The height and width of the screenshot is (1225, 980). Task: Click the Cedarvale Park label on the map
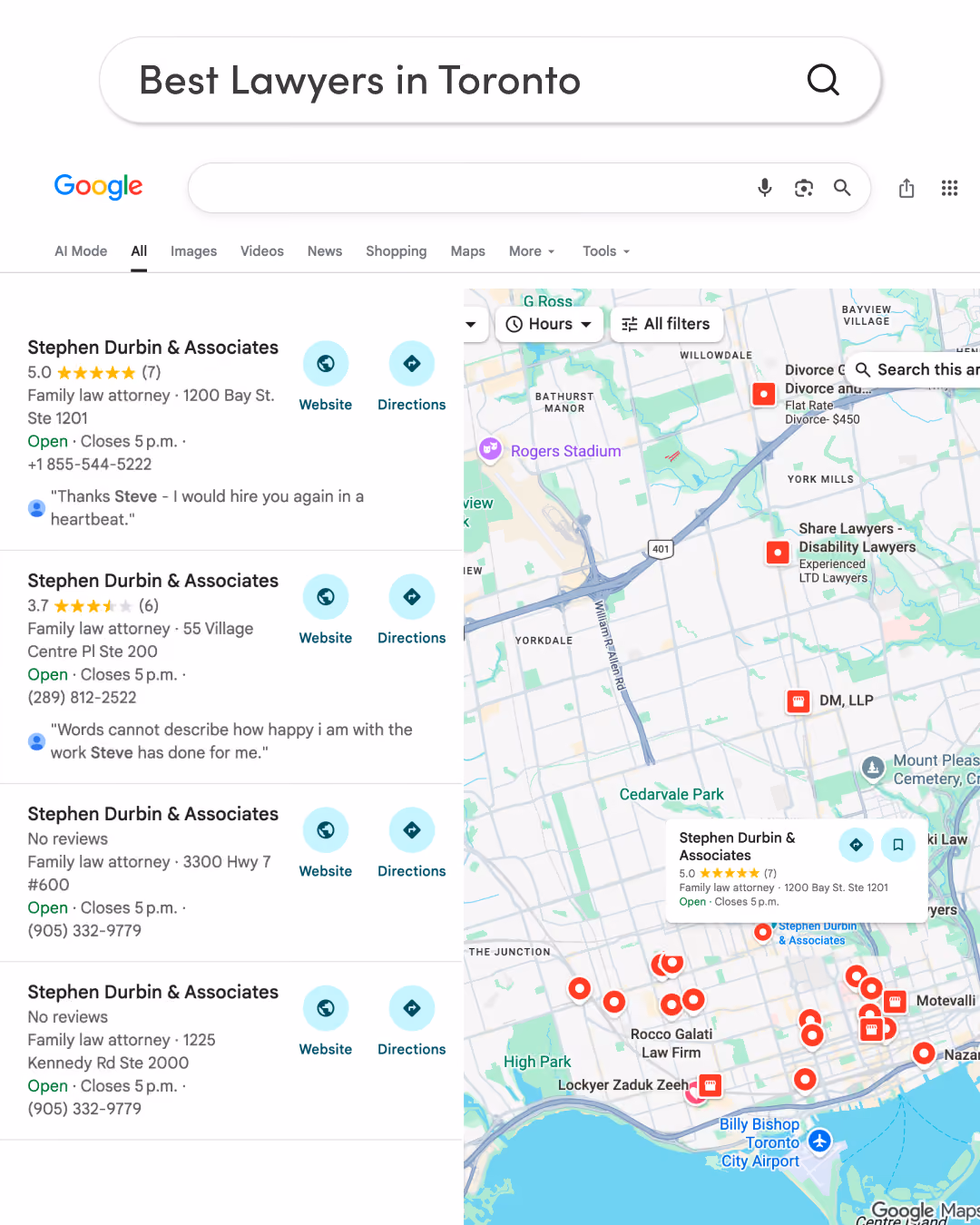(671, 795)
